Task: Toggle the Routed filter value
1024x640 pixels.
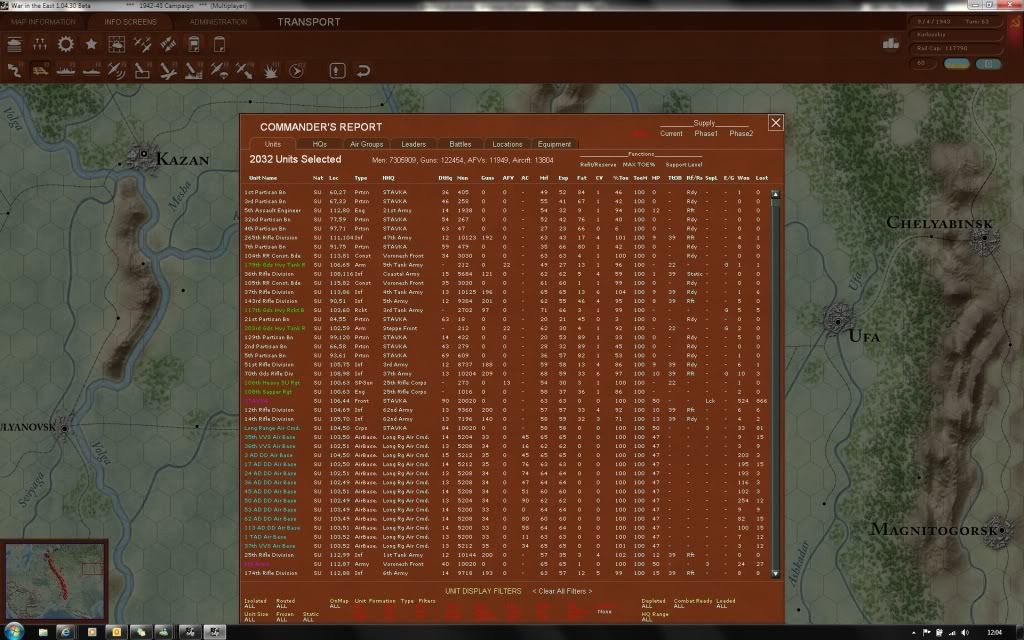Action: tap(281, 606)
